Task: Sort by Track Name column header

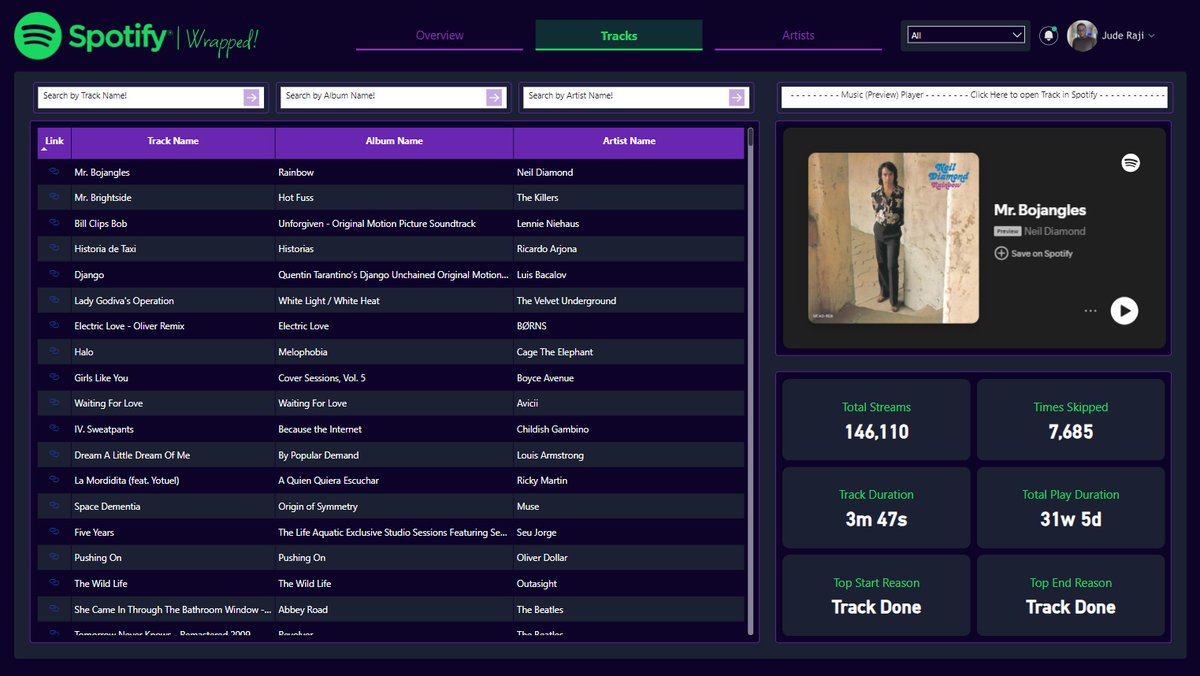Action: pyautogui.click(x=173, y=142)
